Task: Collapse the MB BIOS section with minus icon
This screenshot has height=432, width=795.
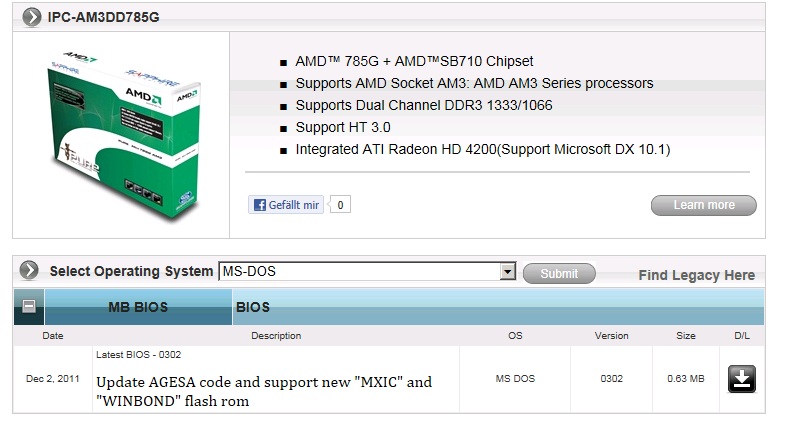Action: tap(29, 306)
